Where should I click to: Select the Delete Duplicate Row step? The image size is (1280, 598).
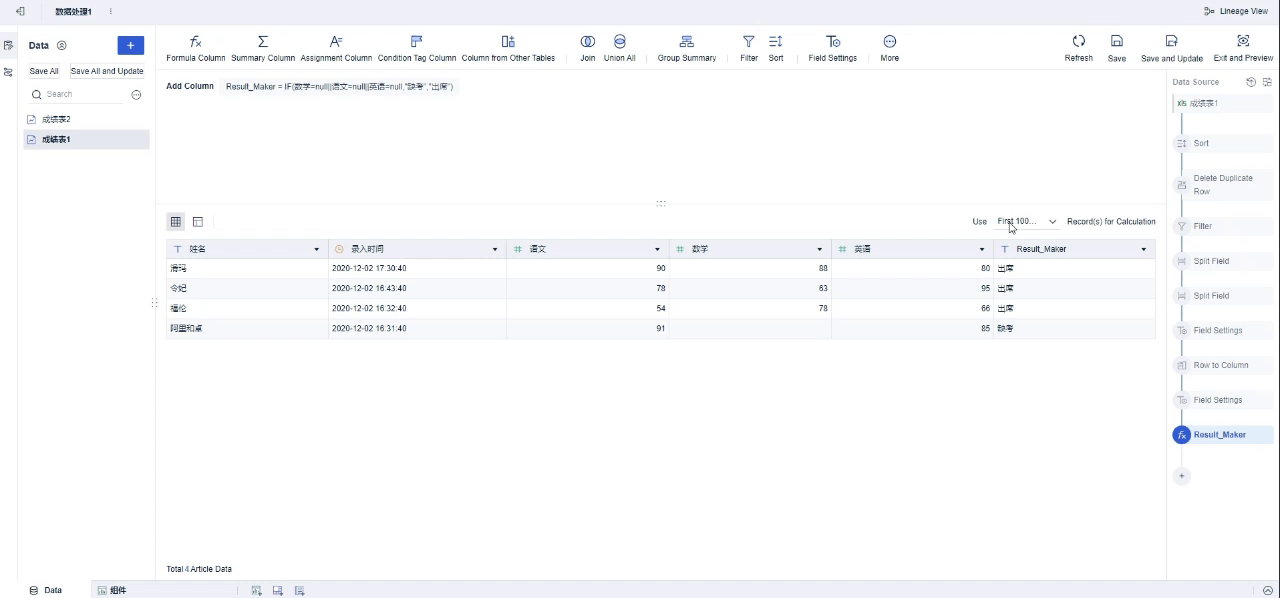click(x=1222, y=185)
